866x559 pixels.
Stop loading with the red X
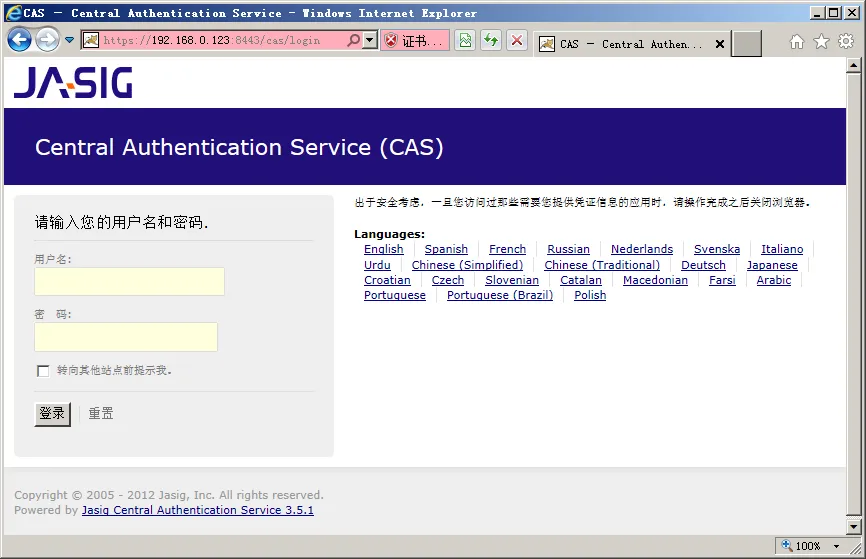517,40
